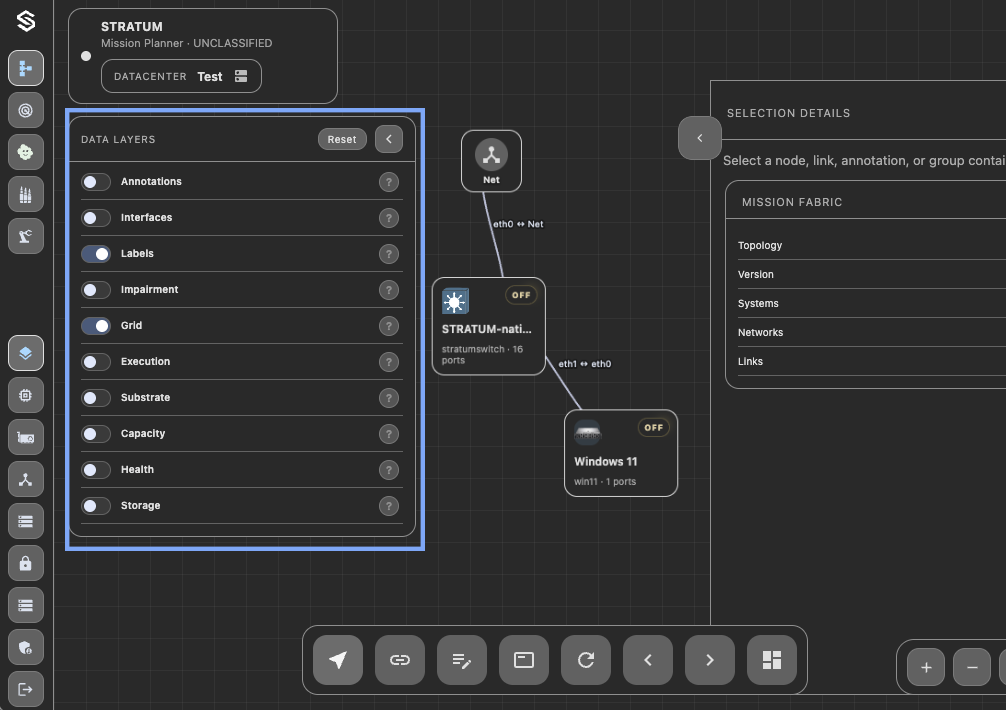
Task: Enable the Storage layer switch
Action: click(x=96, y=505)
